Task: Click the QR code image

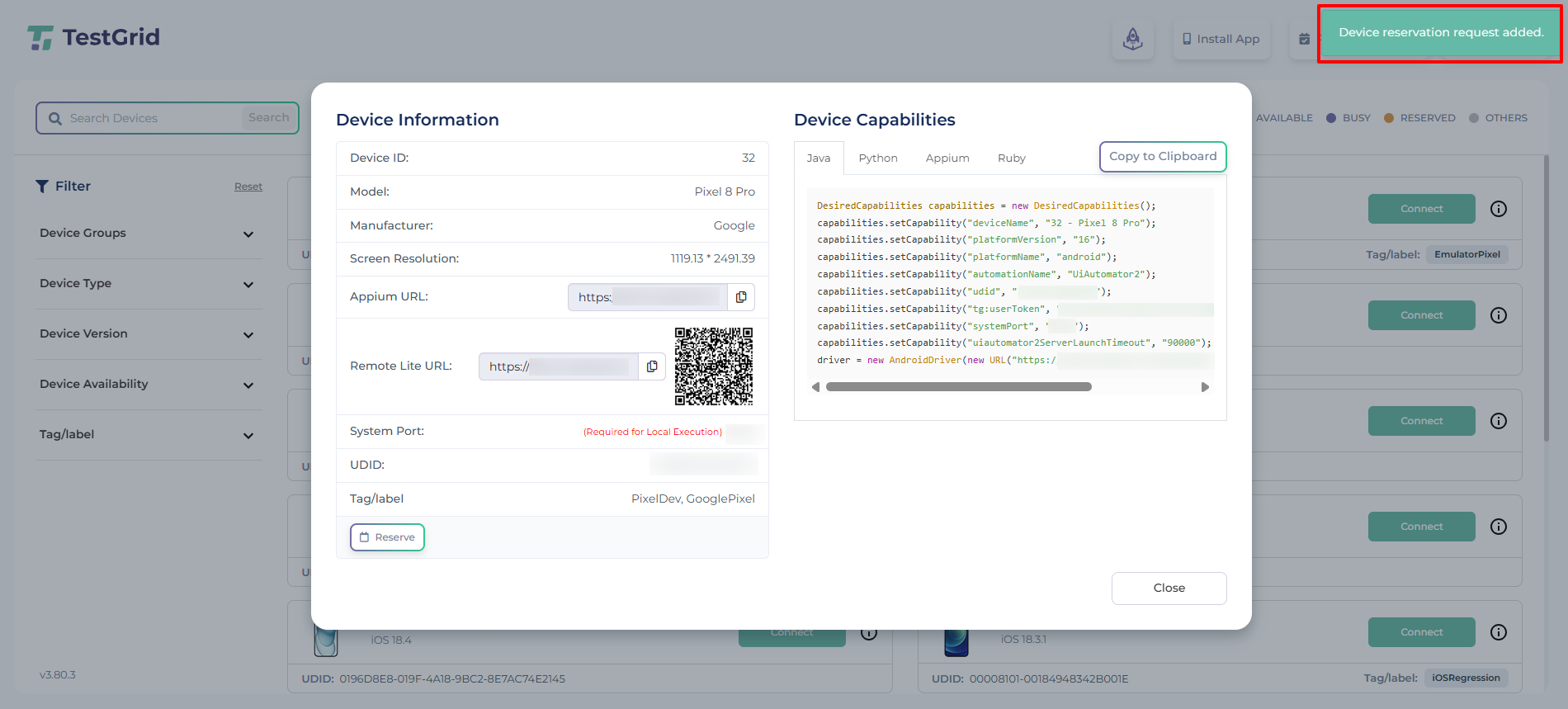Action: tap(713, 366)
